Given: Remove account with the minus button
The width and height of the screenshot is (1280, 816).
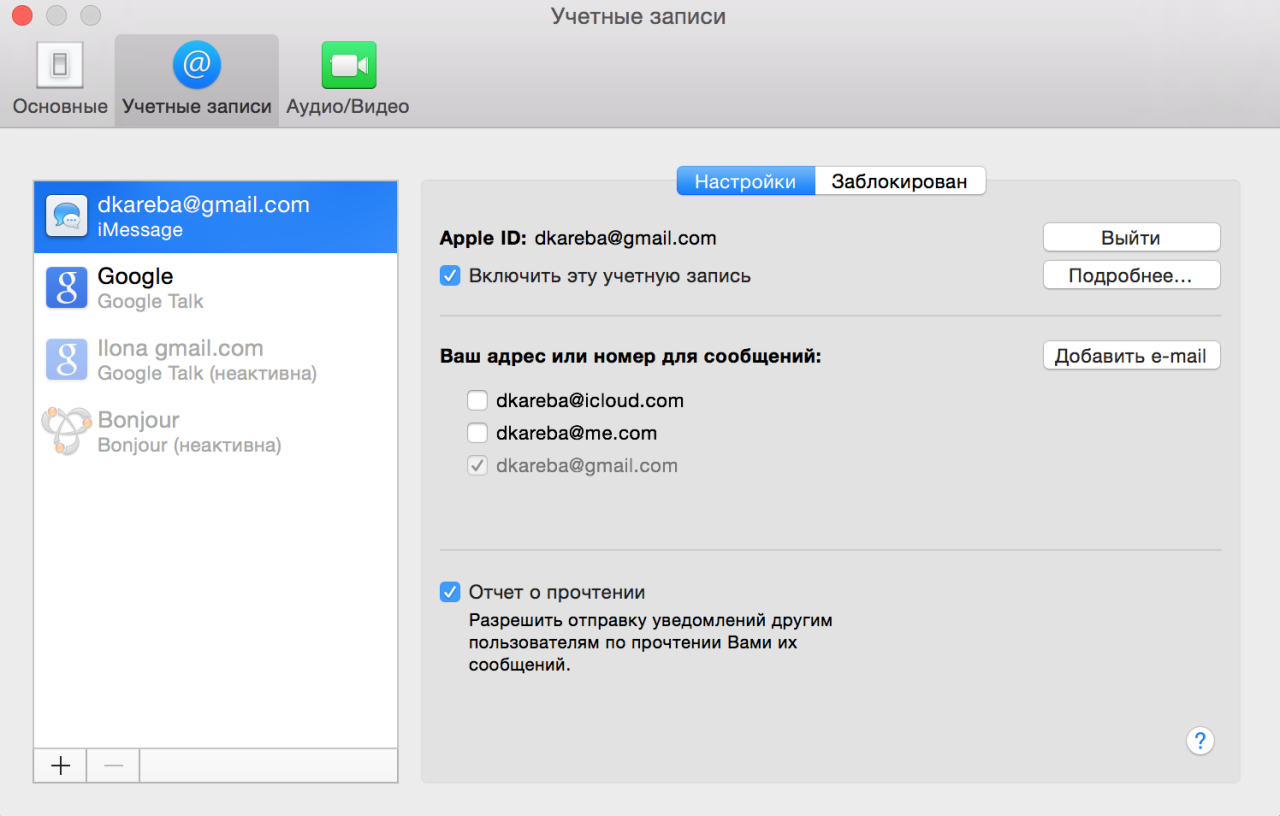Looking at the screenshot, I should pos(113,766).
